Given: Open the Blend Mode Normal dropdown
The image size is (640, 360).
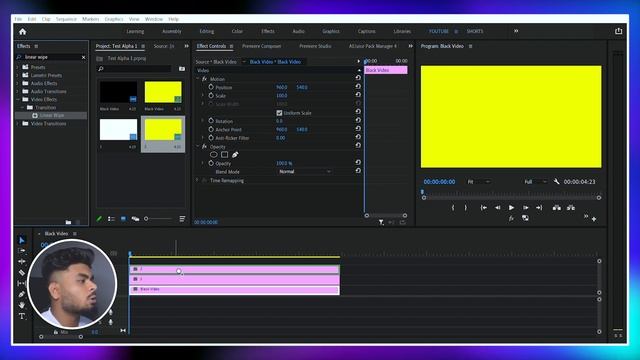Looking at the screenshot, I should (304, 171).
